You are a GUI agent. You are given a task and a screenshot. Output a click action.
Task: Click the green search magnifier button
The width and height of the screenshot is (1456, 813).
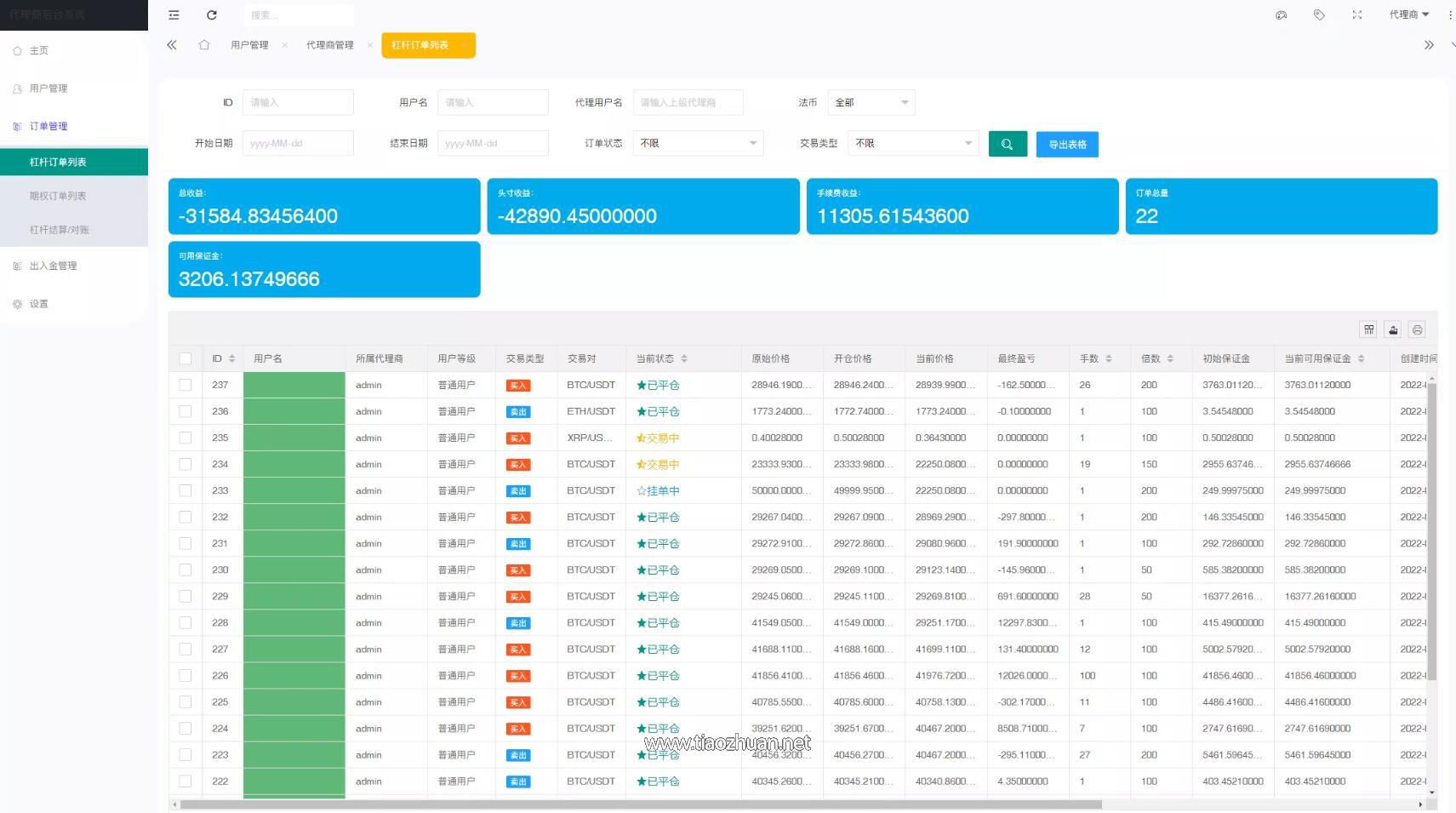1007,144
